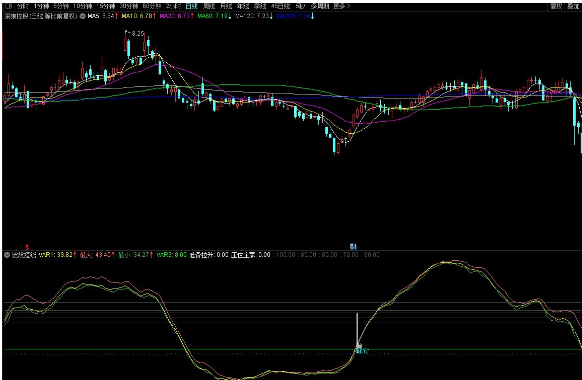582x380 pixels.
Task: Select the 多周期 multi-period tab
Action: click(320, 6)
